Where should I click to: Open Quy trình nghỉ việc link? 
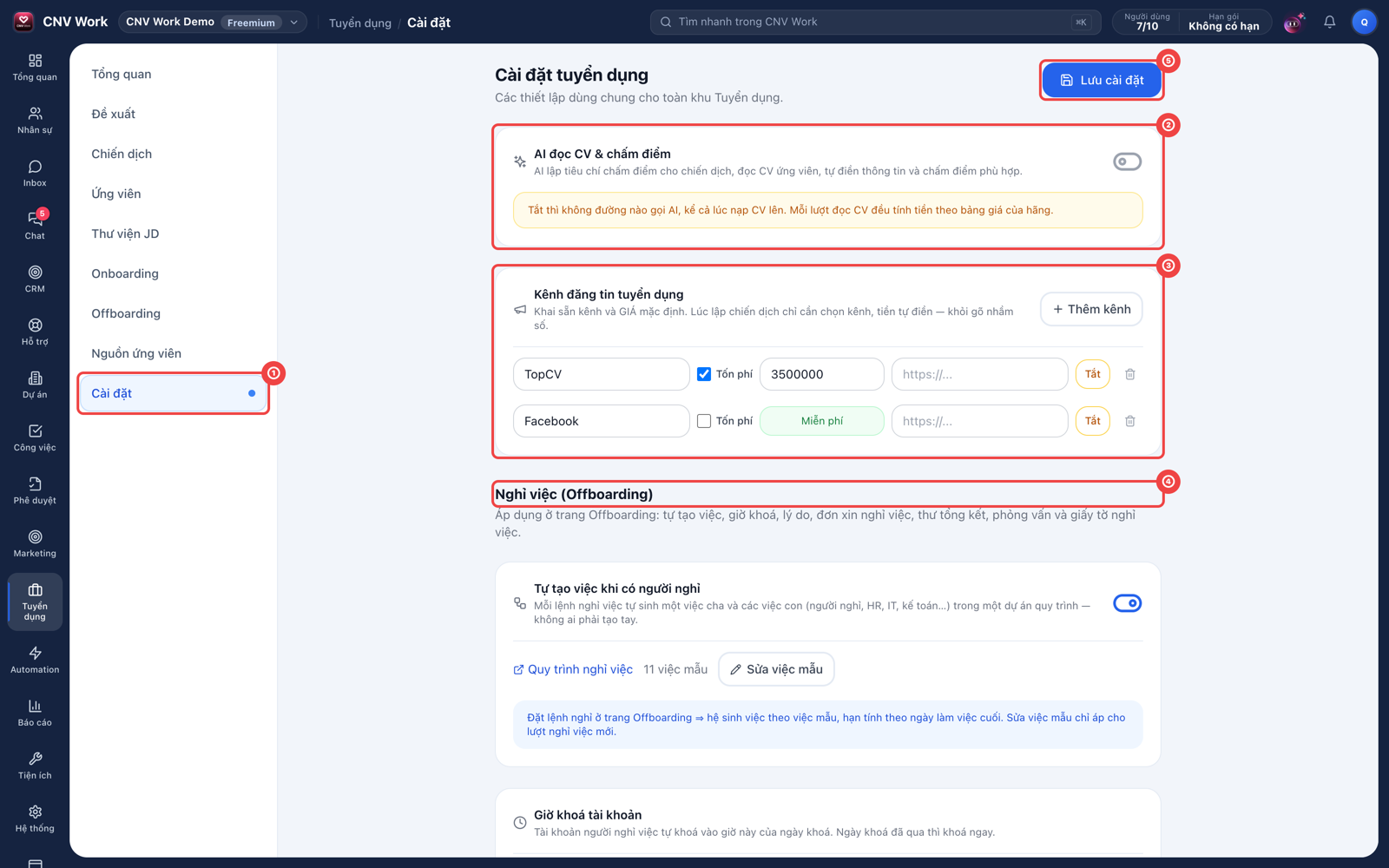(573, 669)
